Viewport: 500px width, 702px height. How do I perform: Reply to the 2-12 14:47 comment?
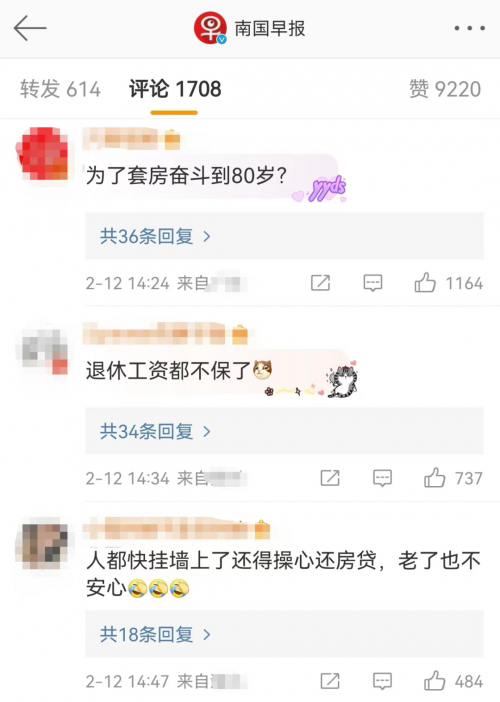click(382, 681)
